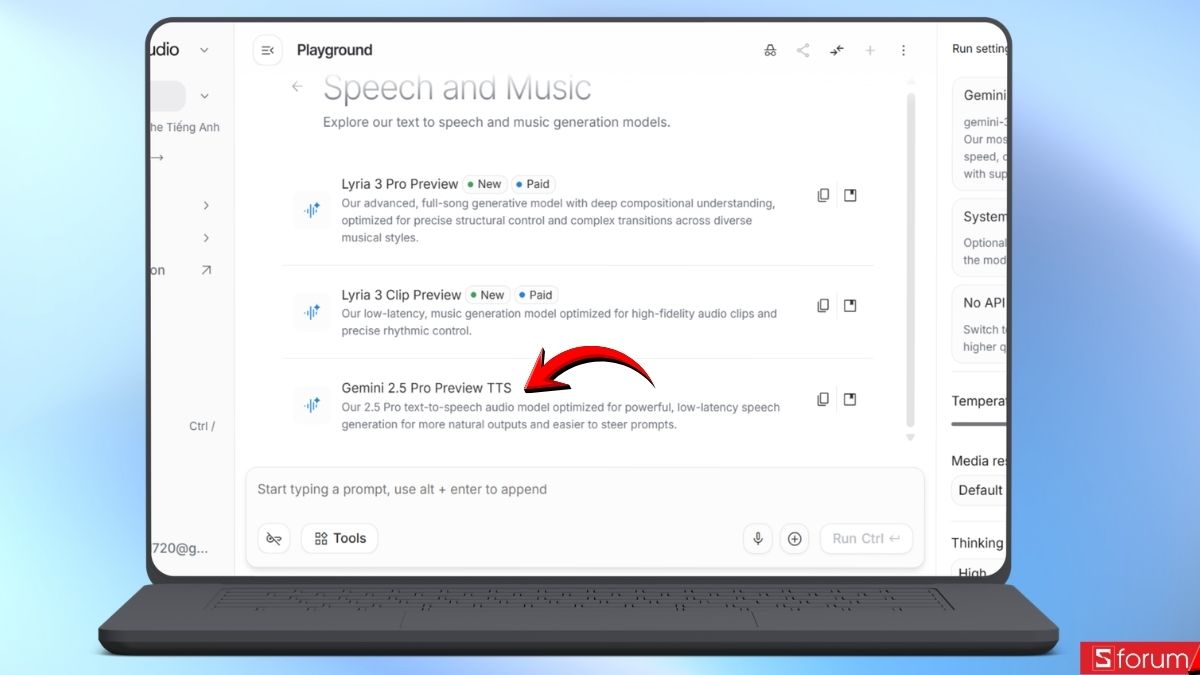1200x675 pixels.
Task: Click the No API key card in Run settings
Action: point(979,323)
